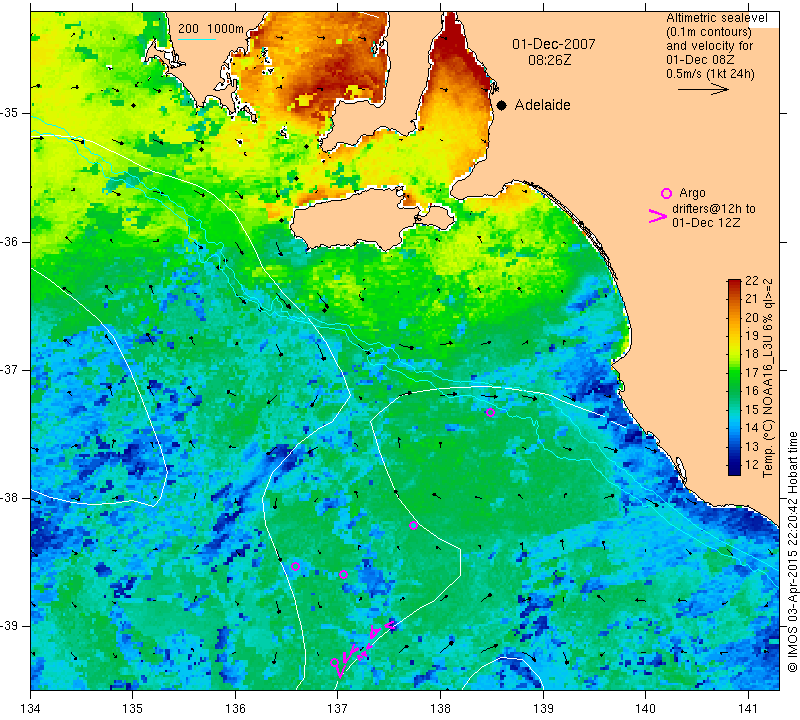Screen dimensions: 800x720
Task: Click the '(0.1m contours)' text
Action: [x=709, y=32]
